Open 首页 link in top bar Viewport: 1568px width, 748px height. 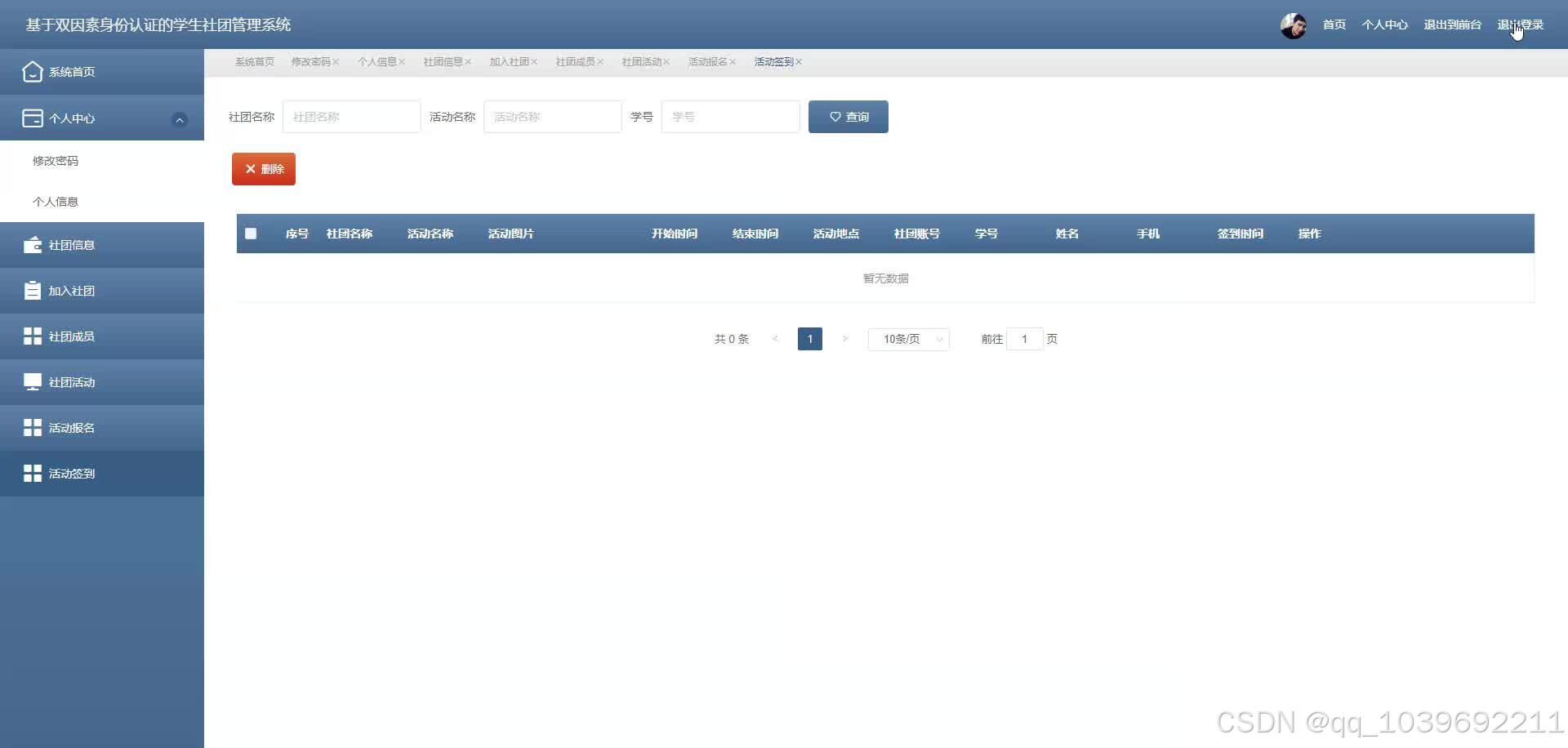pyautogui.click(x=1334, y=25)
